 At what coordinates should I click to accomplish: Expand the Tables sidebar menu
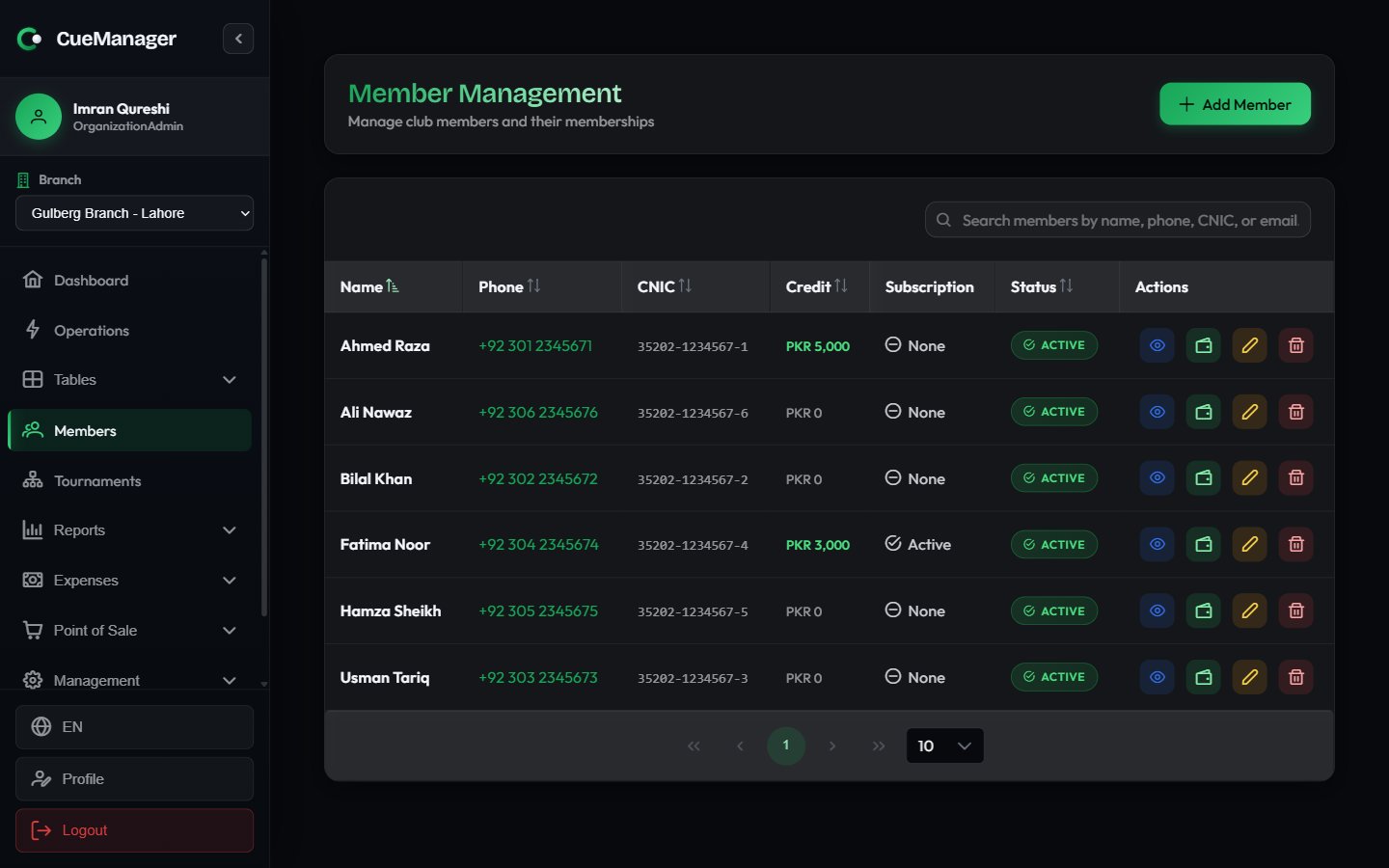pyautogui.click(x=129, y=380)
